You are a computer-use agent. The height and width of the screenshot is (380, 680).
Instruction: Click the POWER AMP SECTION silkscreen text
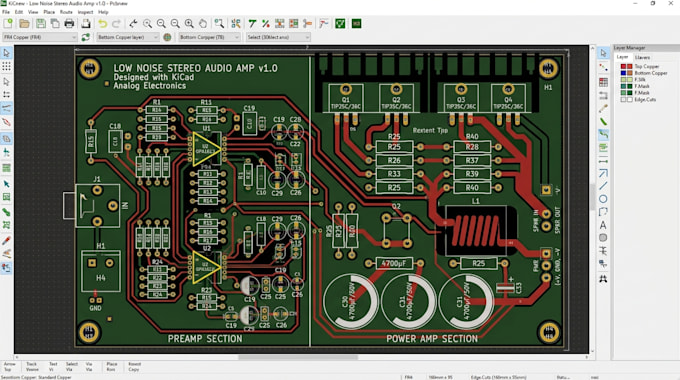click(432, 339)
